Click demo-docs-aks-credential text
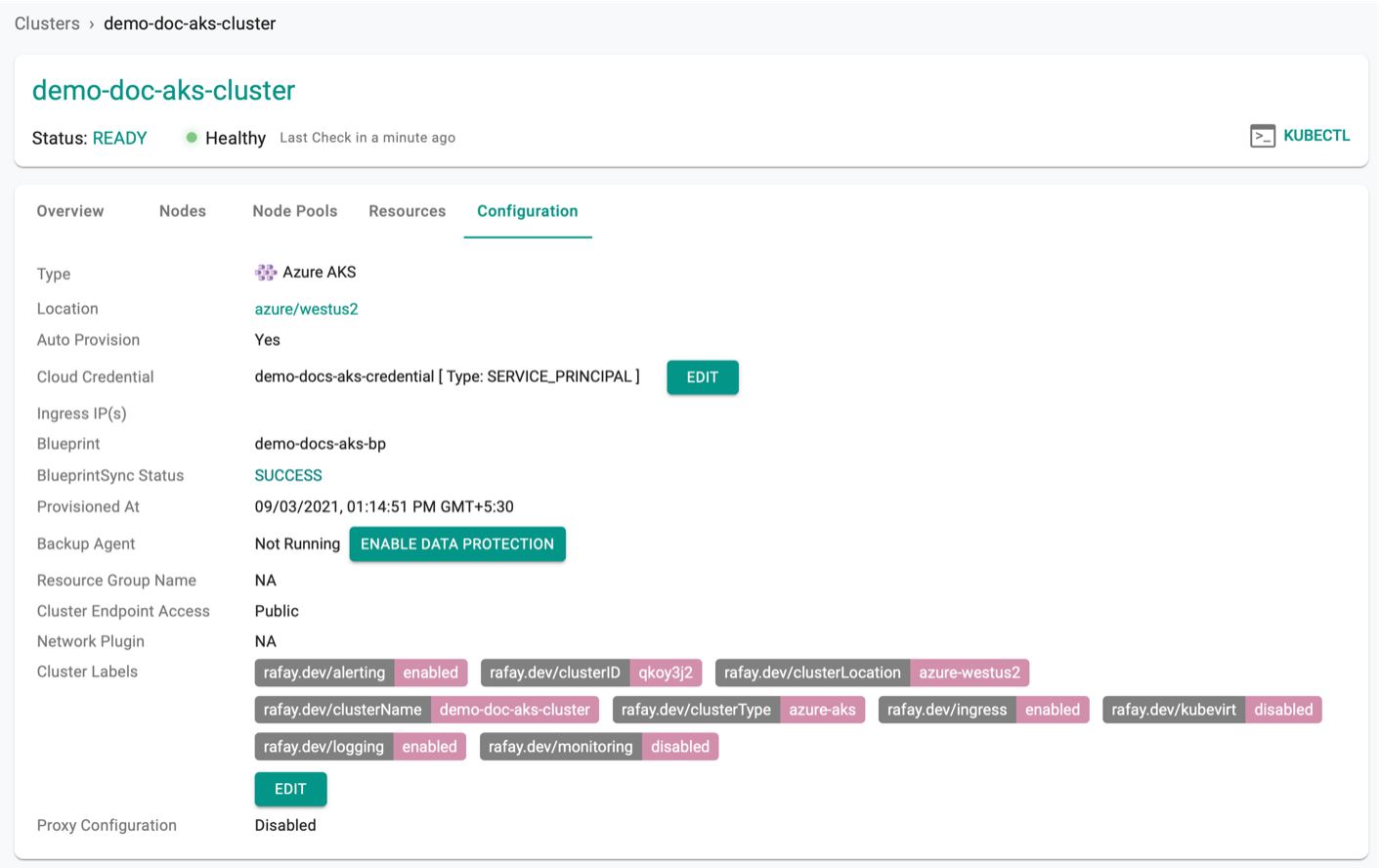This screenshot has height=868, width=1380. (x=344, y=376)
